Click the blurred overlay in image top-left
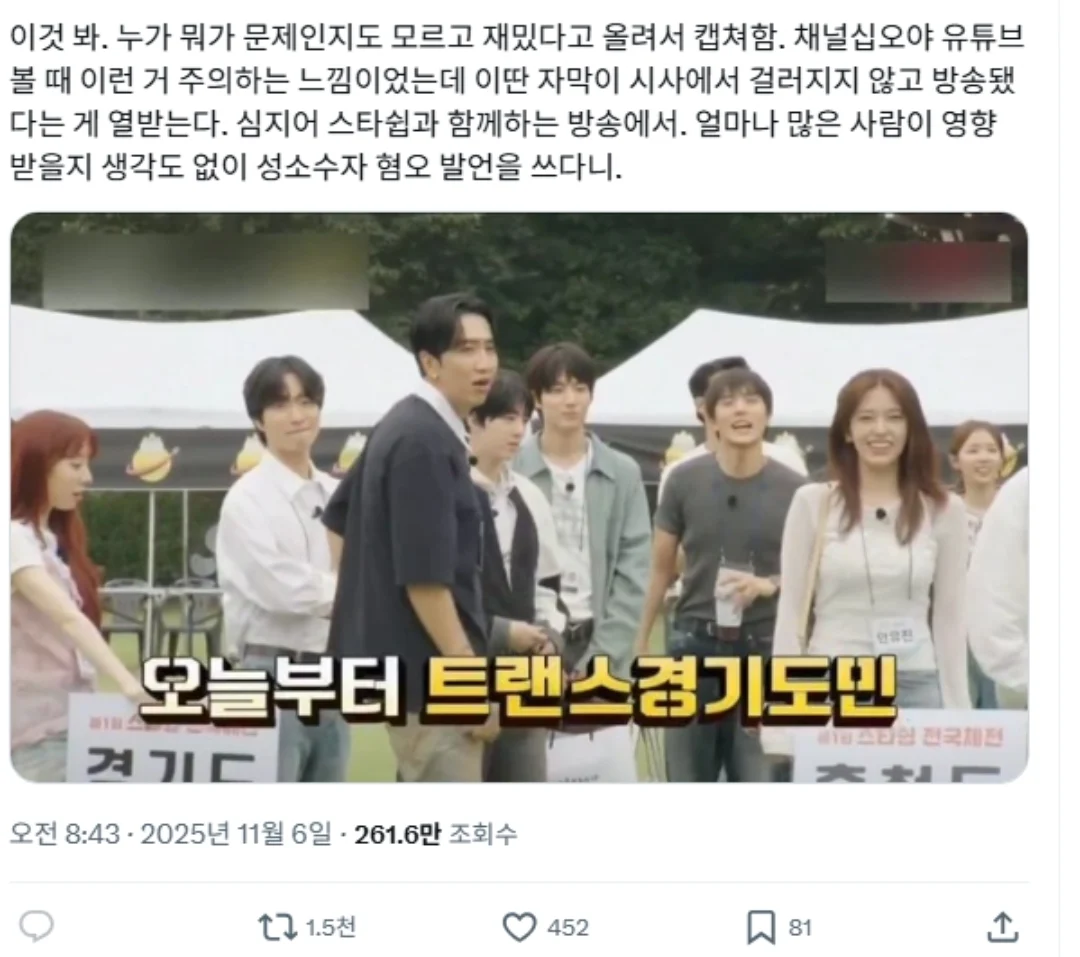1080x957 pixels. [x=205, y=271]
